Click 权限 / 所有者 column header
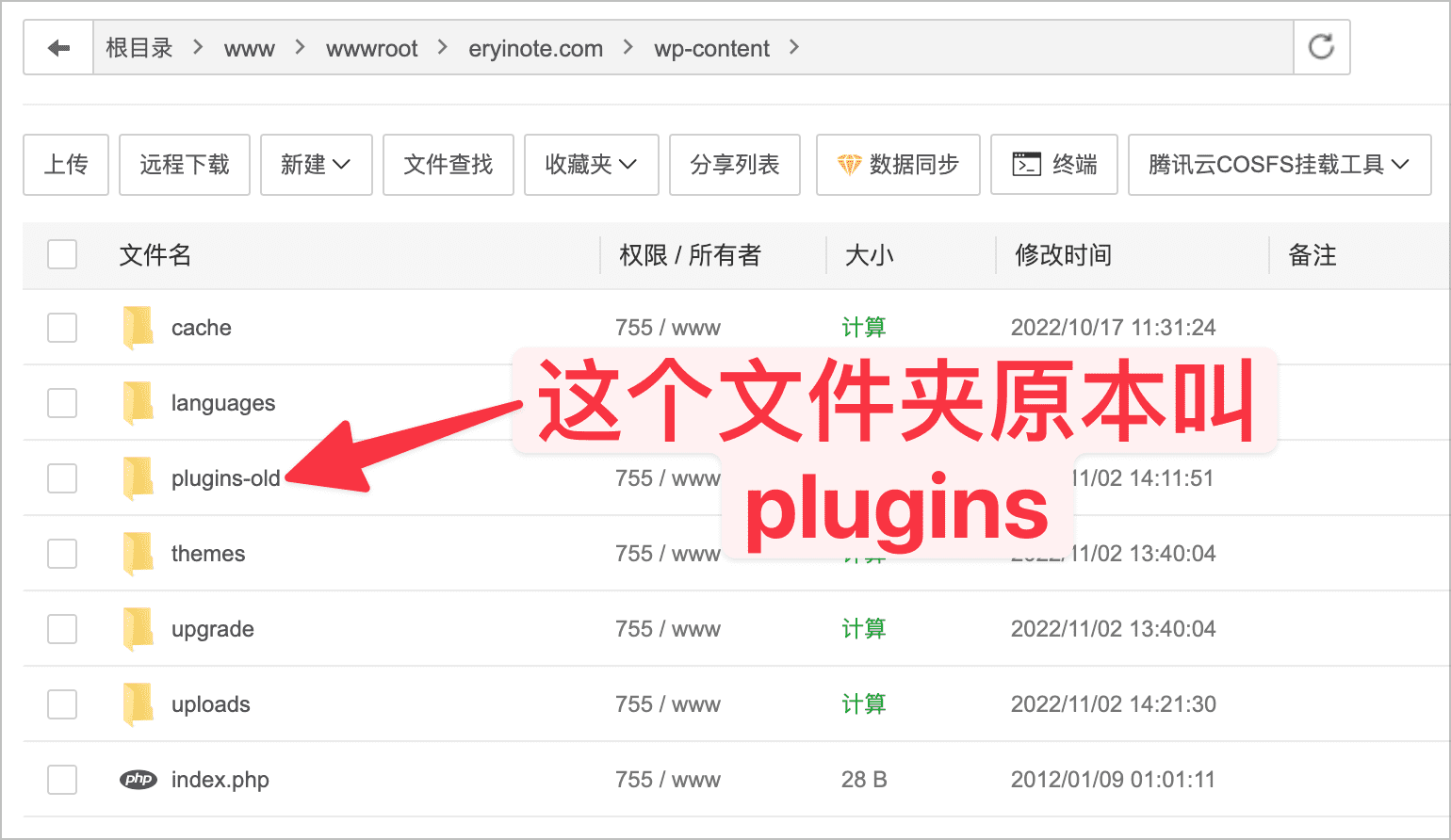Screen dimensions: 1451x840 point(690,254)
